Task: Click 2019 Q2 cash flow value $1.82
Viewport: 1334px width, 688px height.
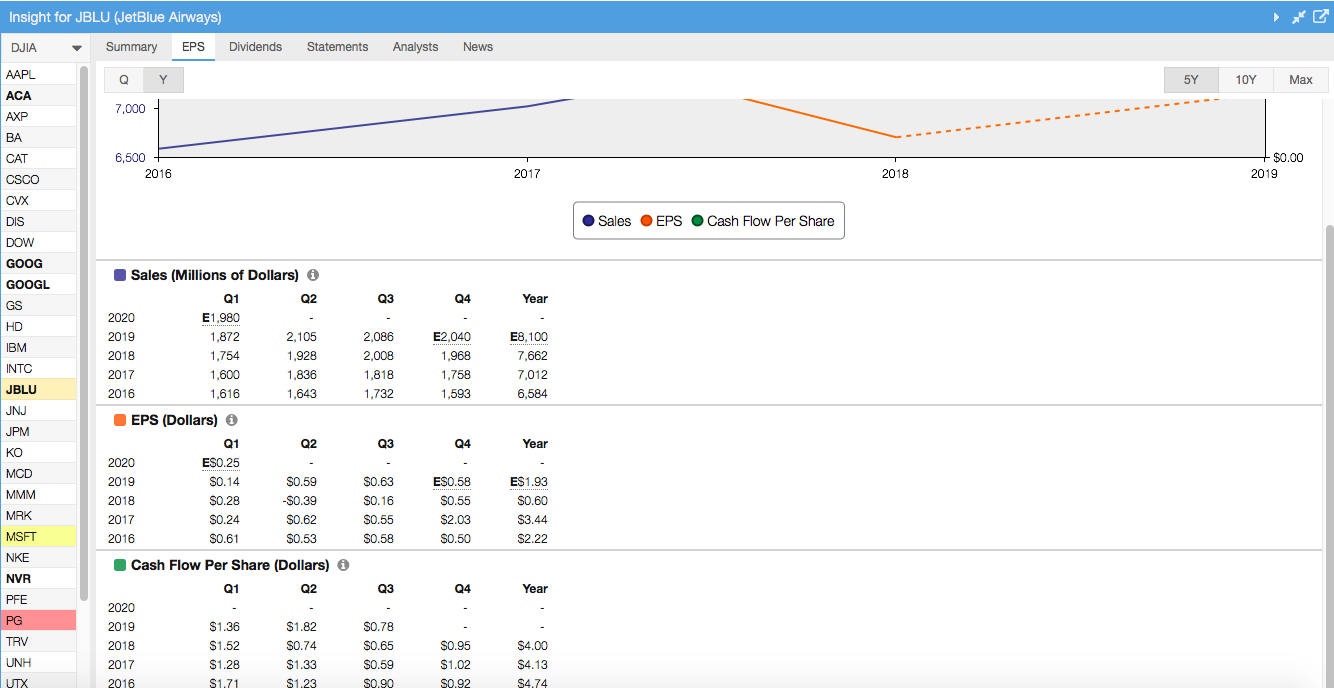Action: (301, 627)
